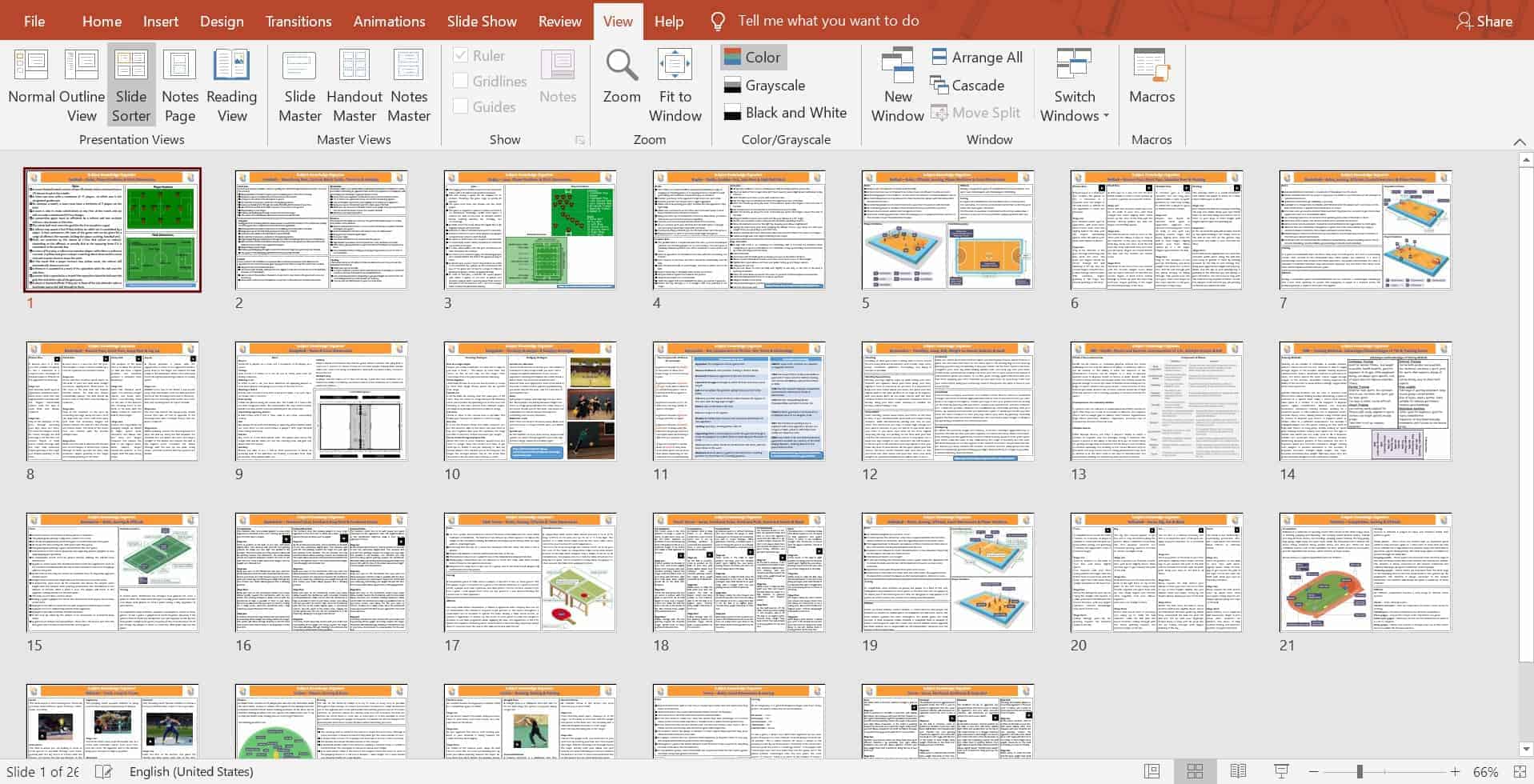The height and width of the screenshot is (784, 1534).
Task: Open the Animations tab
Action: [x=389, y=21]
